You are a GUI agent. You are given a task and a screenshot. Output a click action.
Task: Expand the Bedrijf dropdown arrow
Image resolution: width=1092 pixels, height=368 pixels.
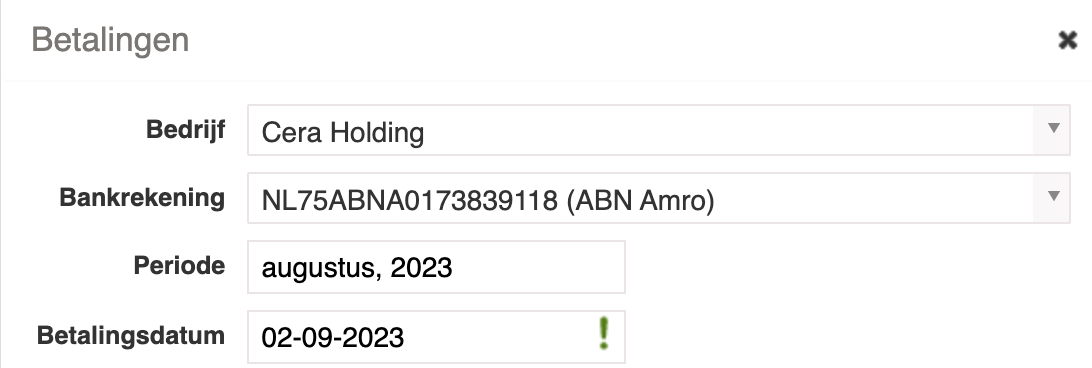pyautogui.click(x=1053, y=130)
